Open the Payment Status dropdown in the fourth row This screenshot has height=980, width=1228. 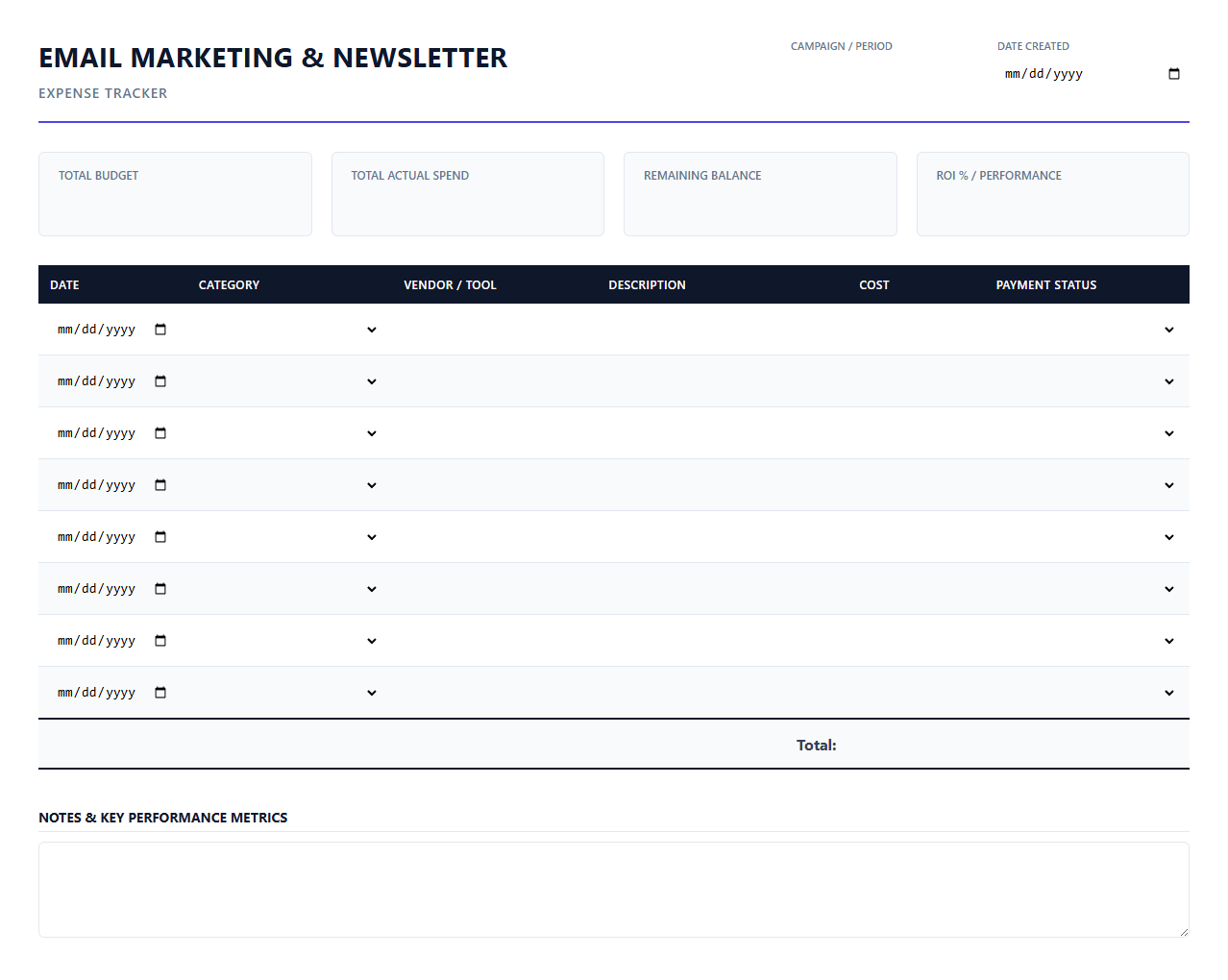1086,485
